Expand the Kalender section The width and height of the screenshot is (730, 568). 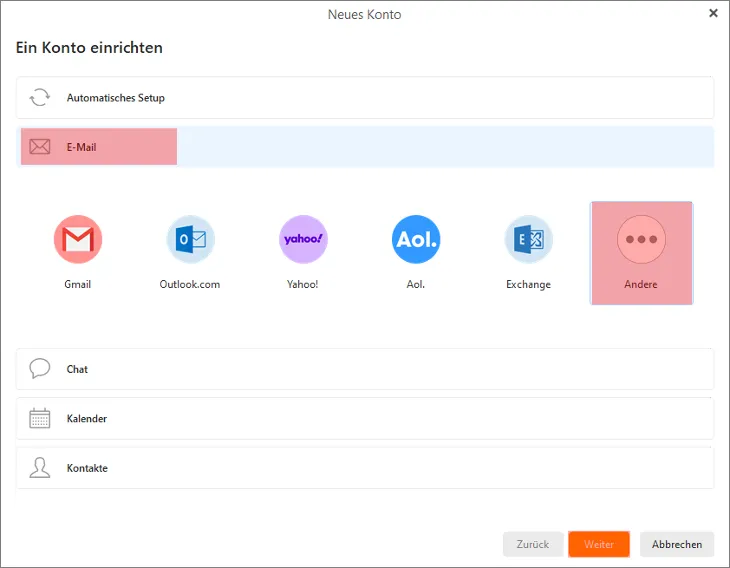(365, 418)
